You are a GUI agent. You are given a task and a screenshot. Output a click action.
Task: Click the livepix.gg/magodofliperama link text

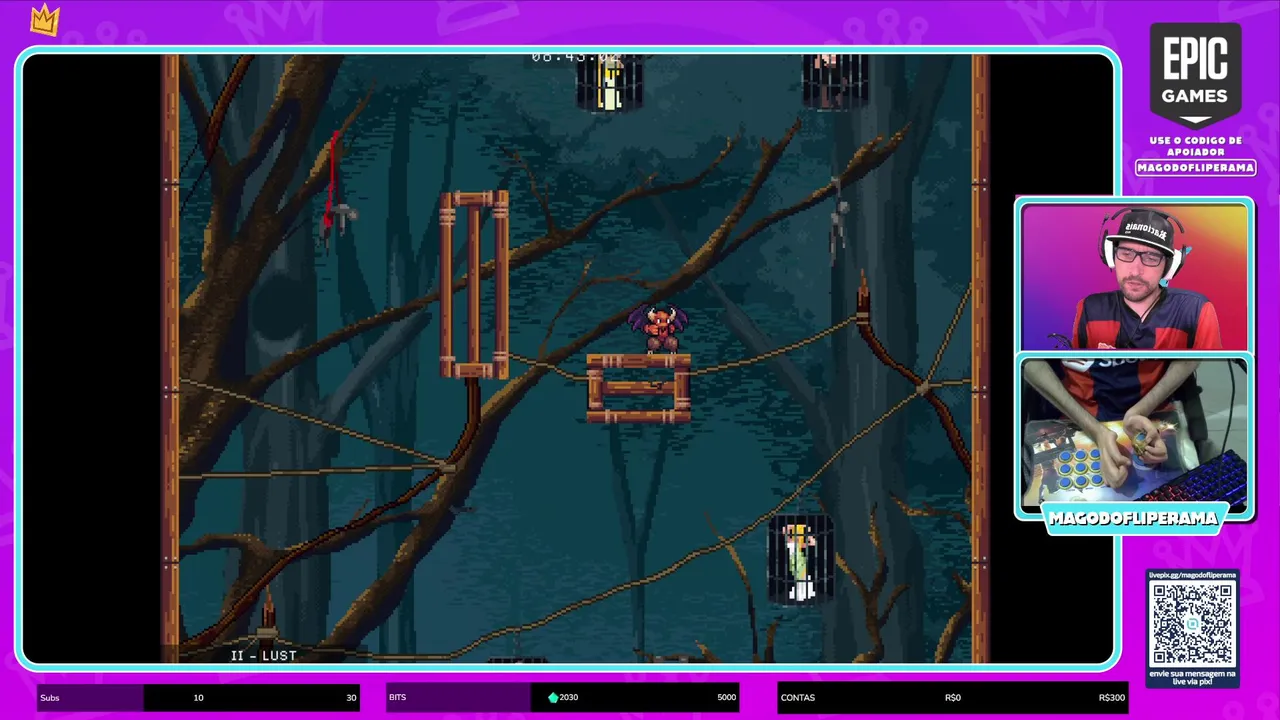click(1192, 575)
